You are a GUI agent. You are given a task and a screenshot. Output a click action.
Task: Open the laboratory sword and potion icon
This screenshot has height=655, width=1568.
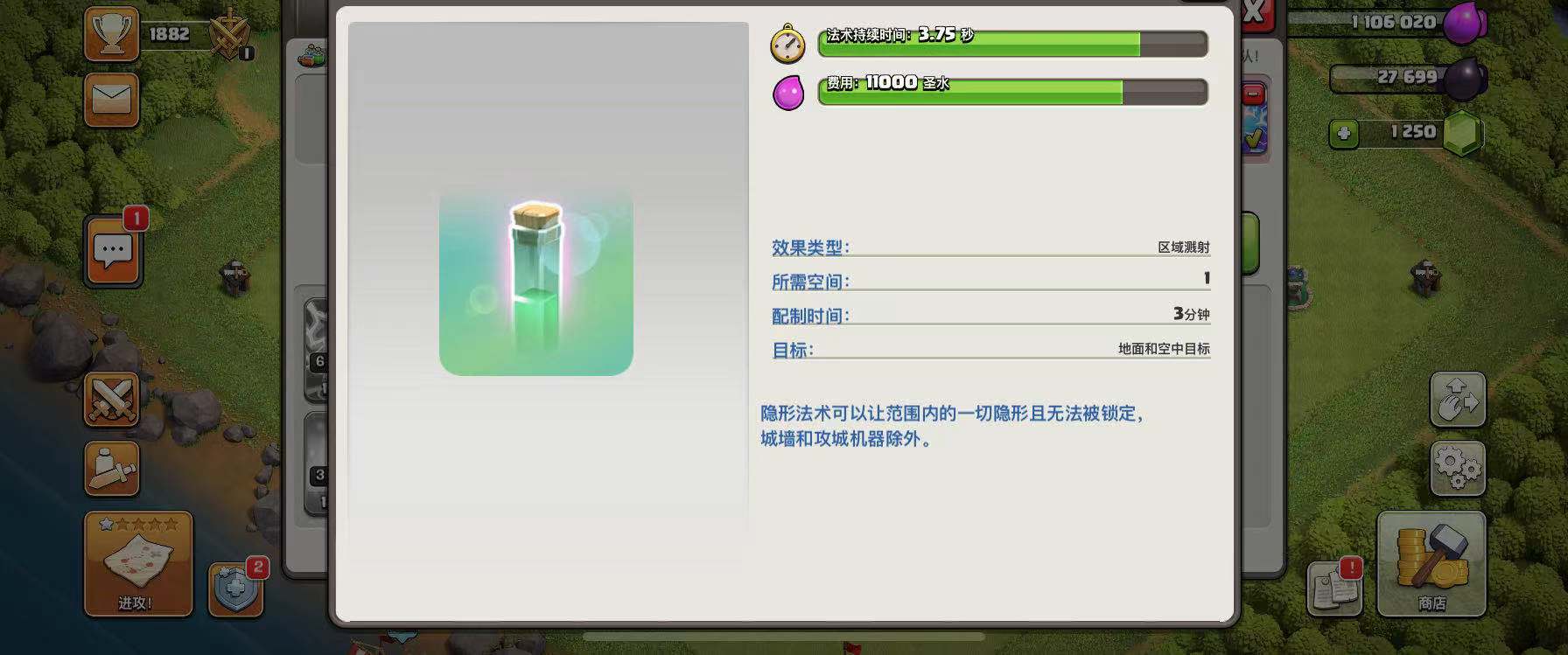click(x=111, y=468)
